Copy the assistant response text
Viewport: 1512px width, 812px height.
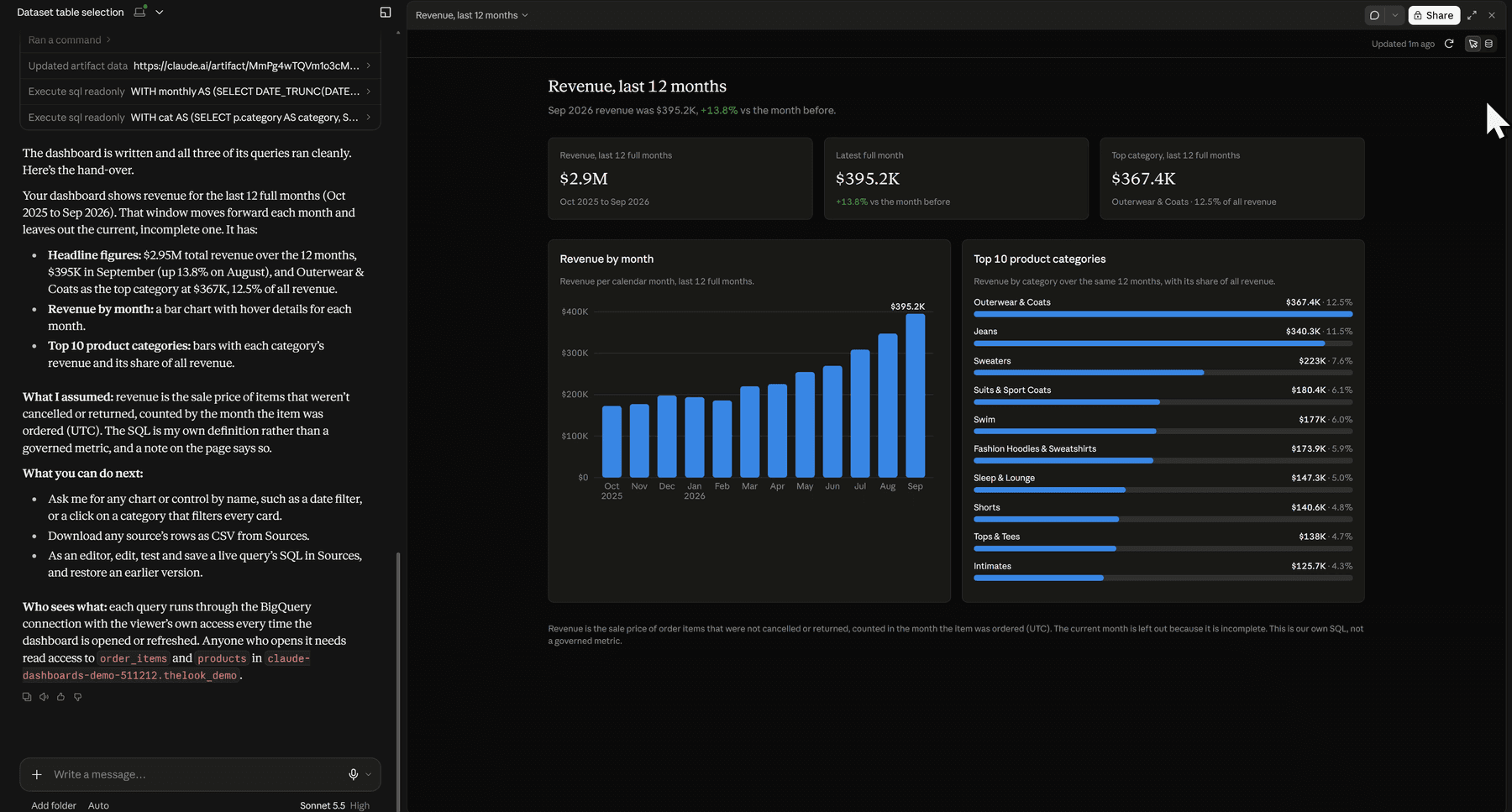(x=27, y=697)
